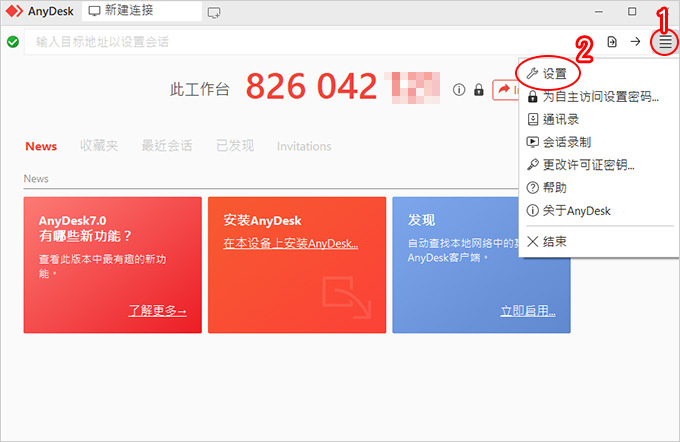This screenshot has width=680, height=442.
Task: Open the hamburger main menu
Action: point(665,42)
